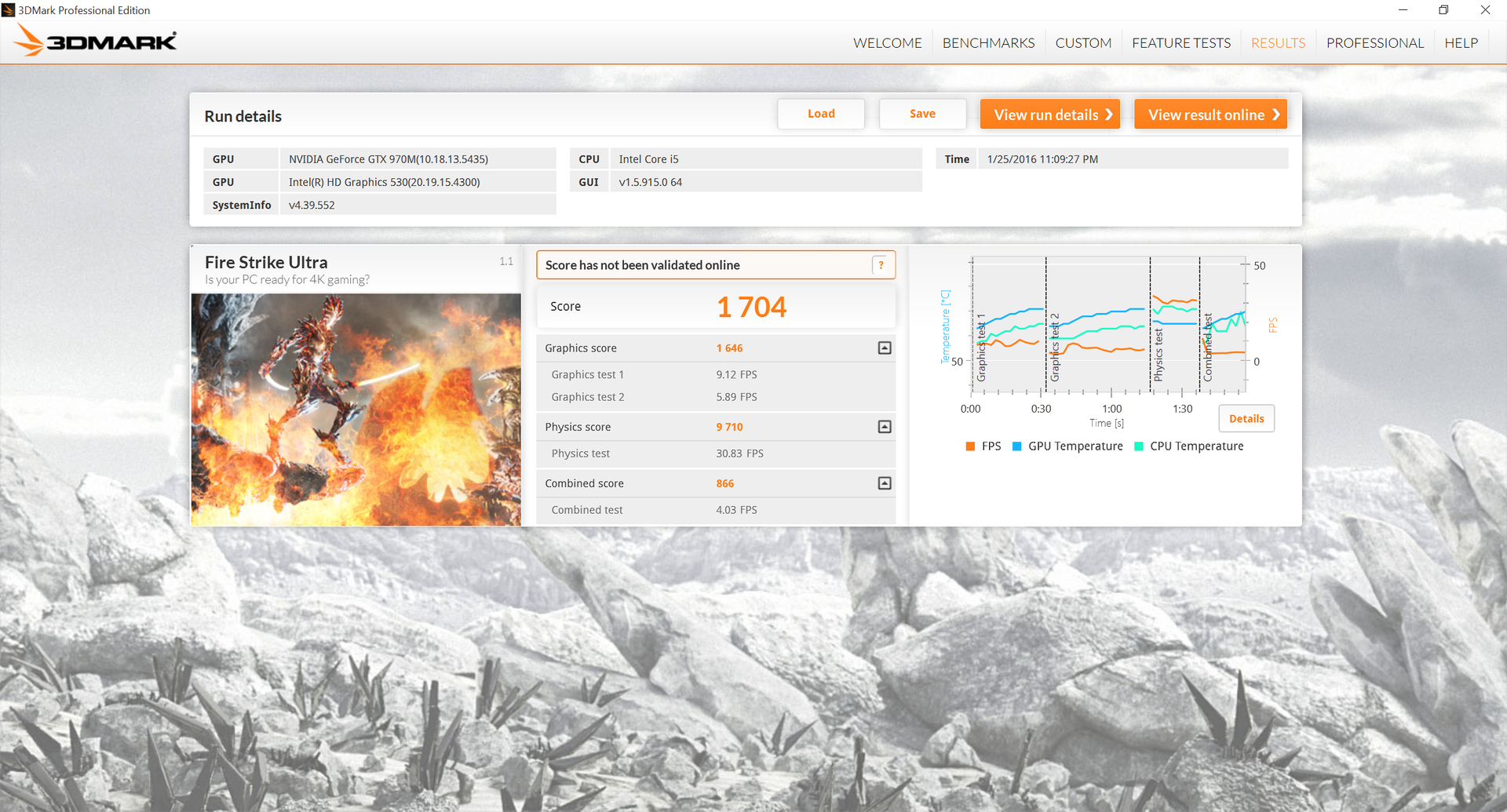Screen dimensions: 1507x812
Task: Click View result online button
Action: tap(1210, 115)
